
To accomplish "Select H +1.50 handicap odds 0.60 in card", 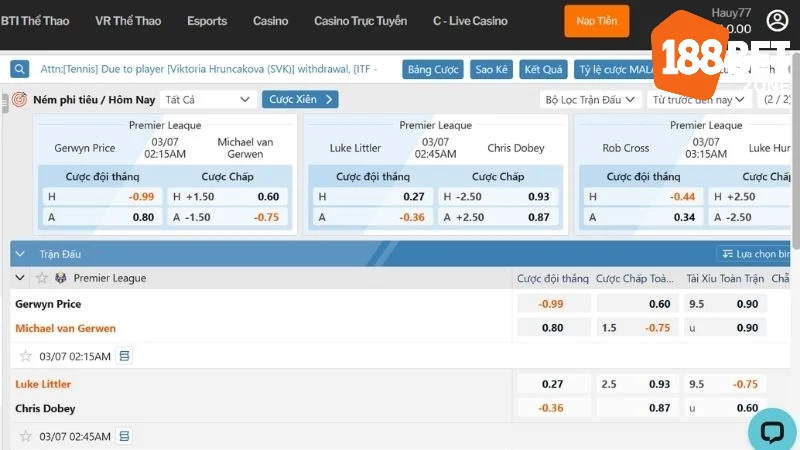I will coord(227,196).
